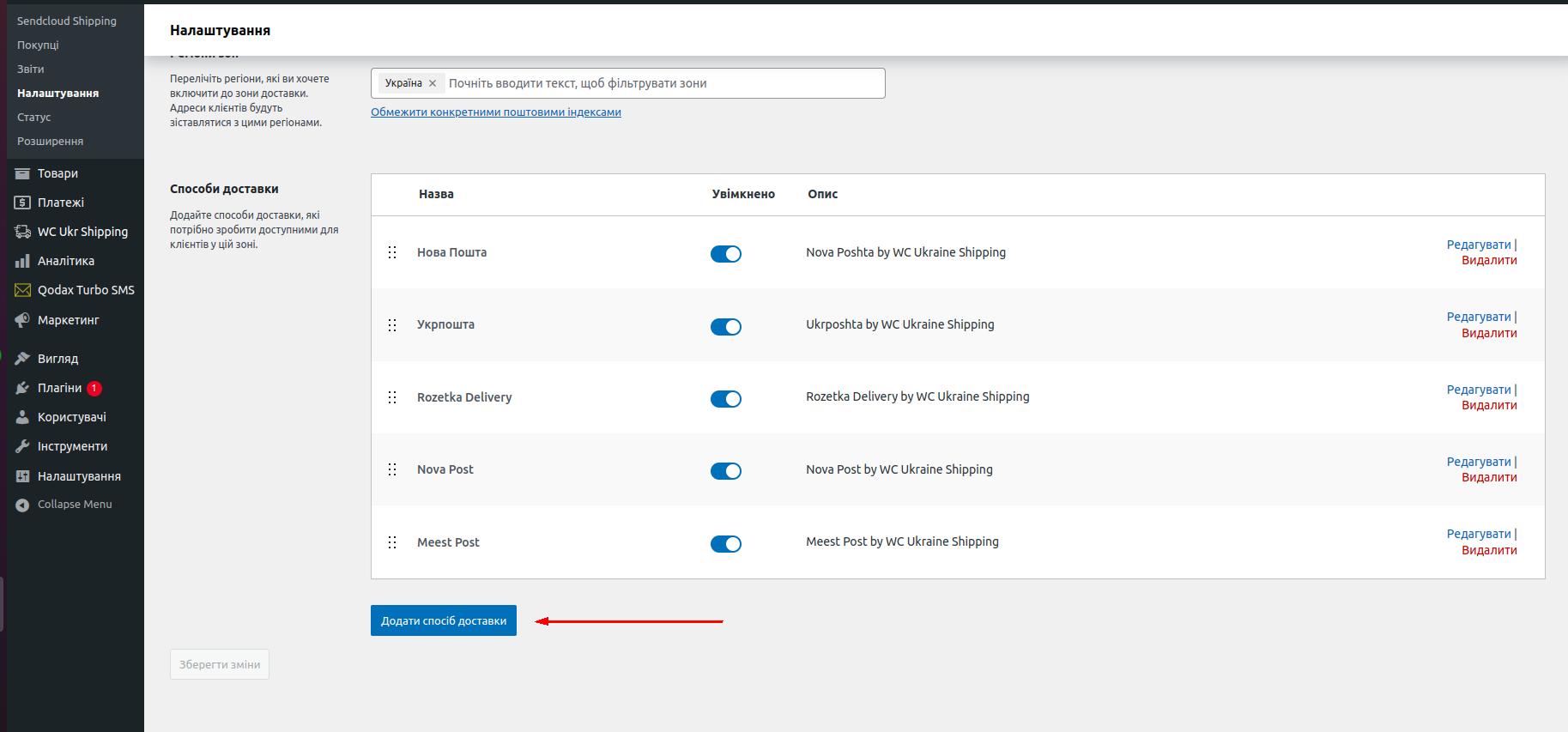The height and width of the screenshot is (732, 1568).
Task: Go to the Розширення submenu item
Action: [50, 141]
